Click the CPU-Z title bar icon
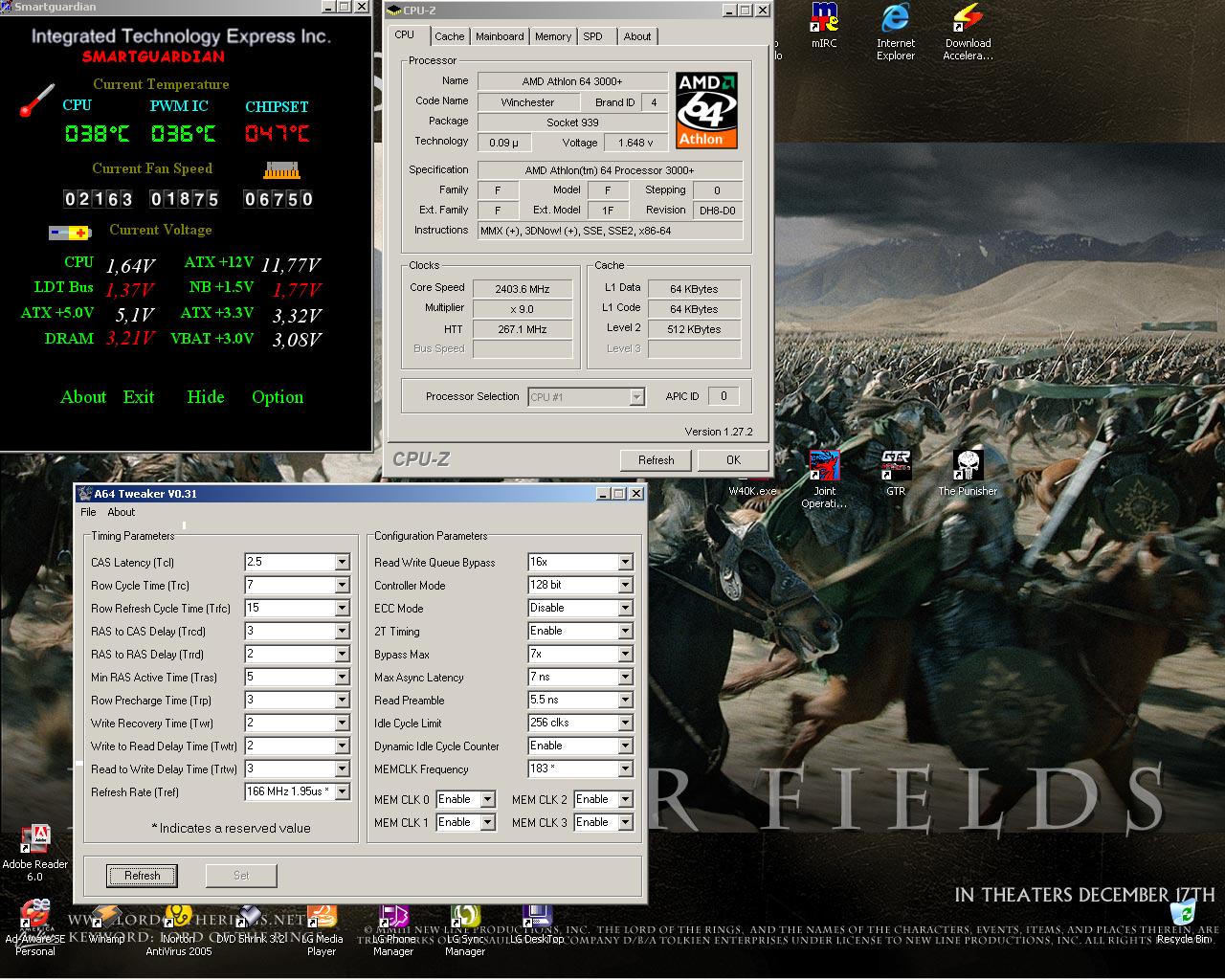 (395, 11)
